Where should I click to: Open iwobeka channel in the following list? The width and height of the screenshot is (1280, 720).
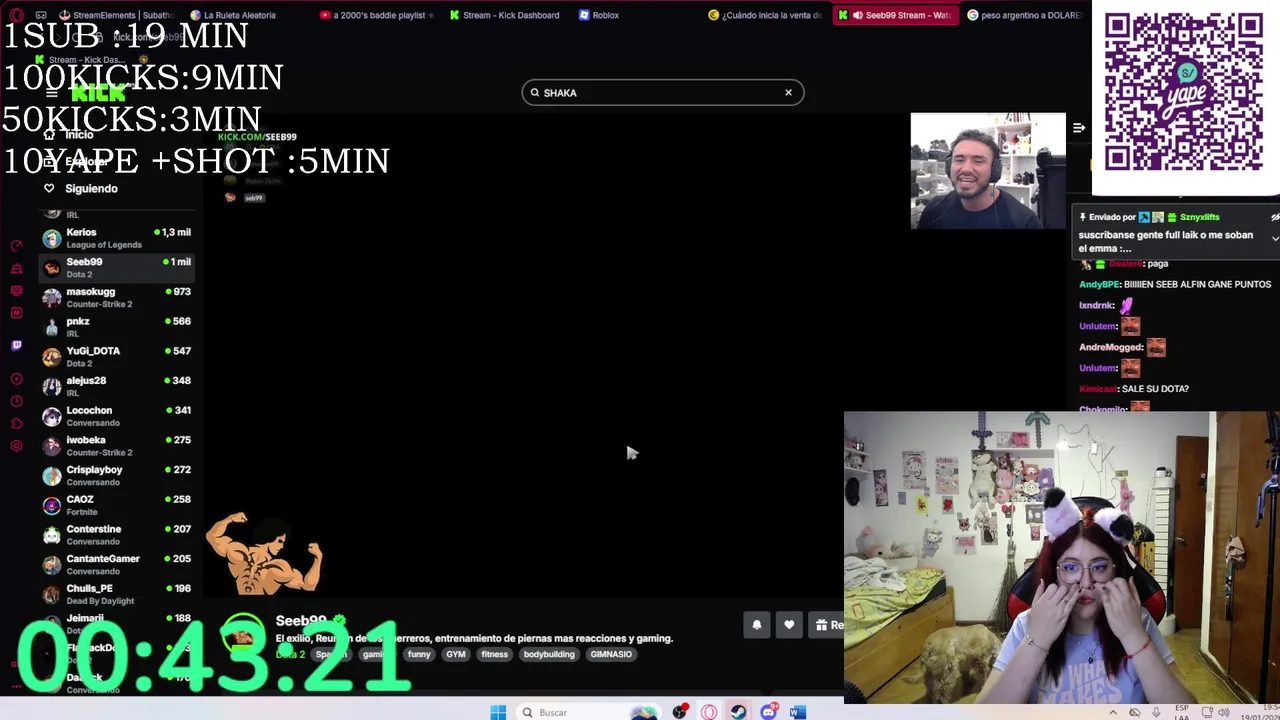tap(116, 446)
